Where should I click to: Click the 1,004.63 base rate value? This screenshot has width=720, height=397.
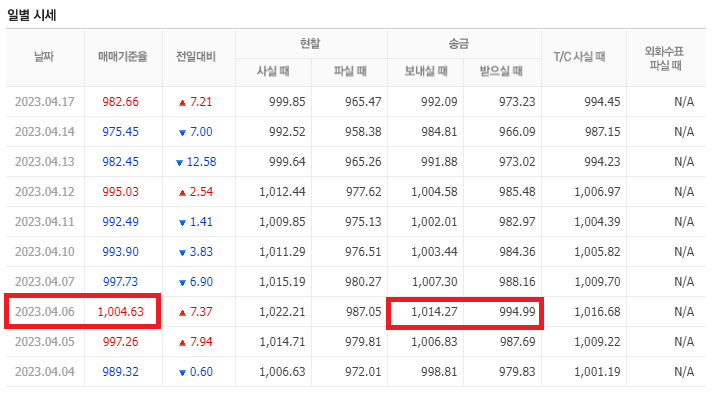pos(121,312)
